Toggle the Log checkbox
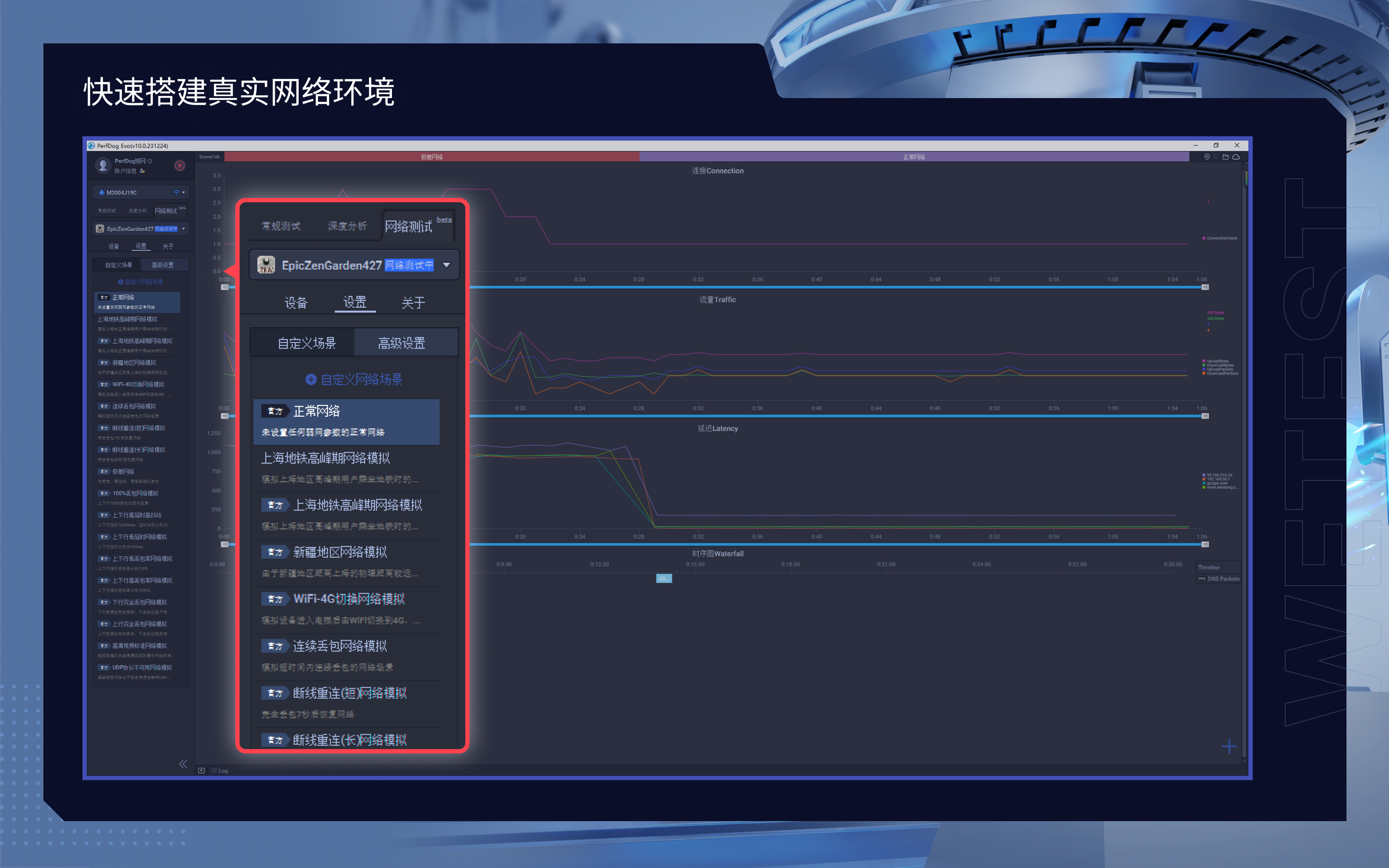 215,770
